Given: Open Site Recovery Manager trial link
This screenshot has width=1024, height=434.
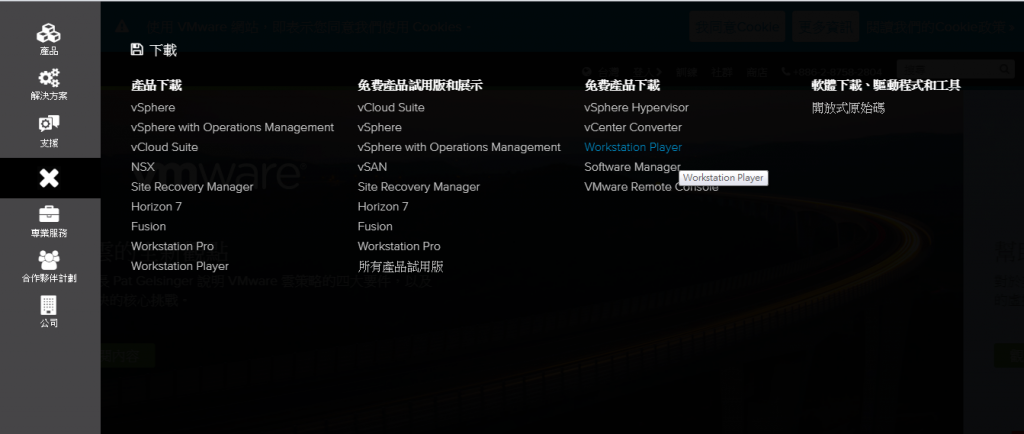Looking at the screenshot, I should [419, 187].
